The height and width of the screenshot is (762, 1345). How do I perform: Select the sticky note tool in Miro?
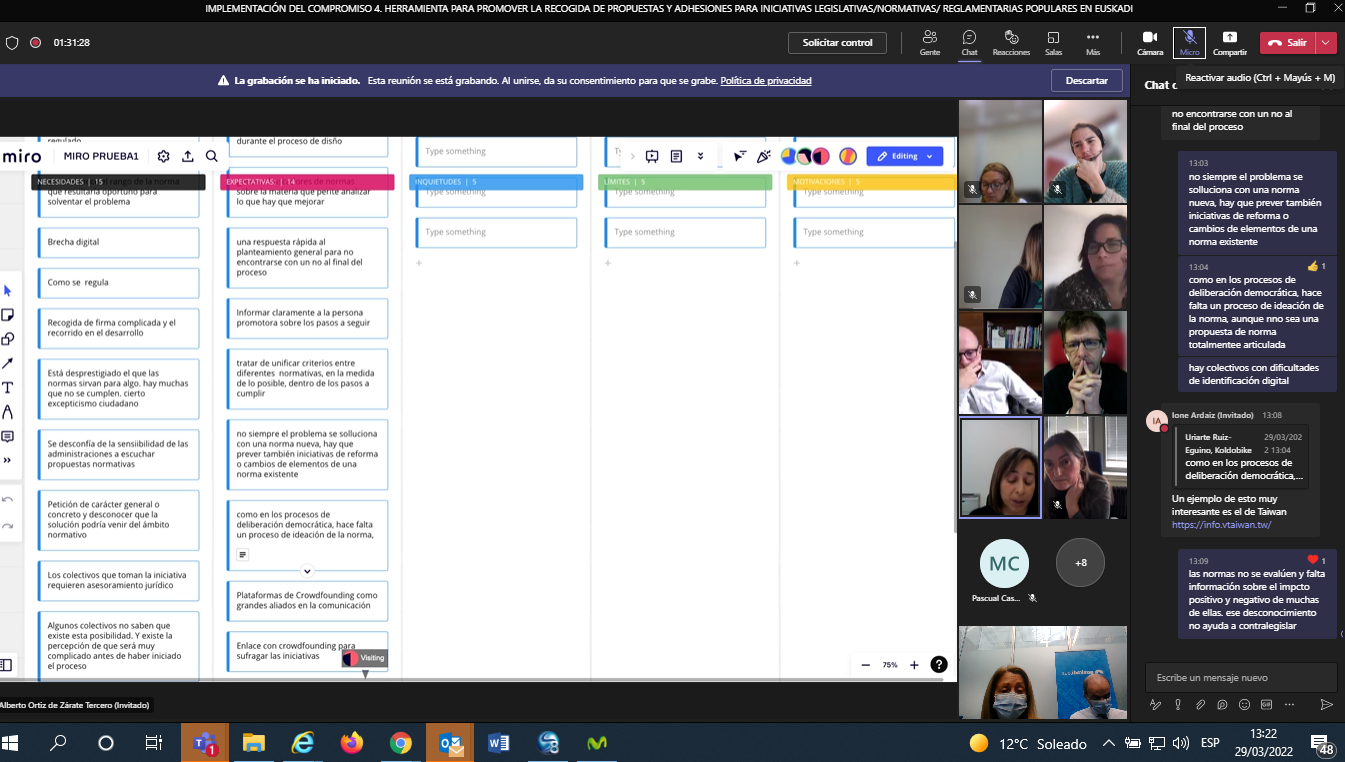(x=8, y=315)
